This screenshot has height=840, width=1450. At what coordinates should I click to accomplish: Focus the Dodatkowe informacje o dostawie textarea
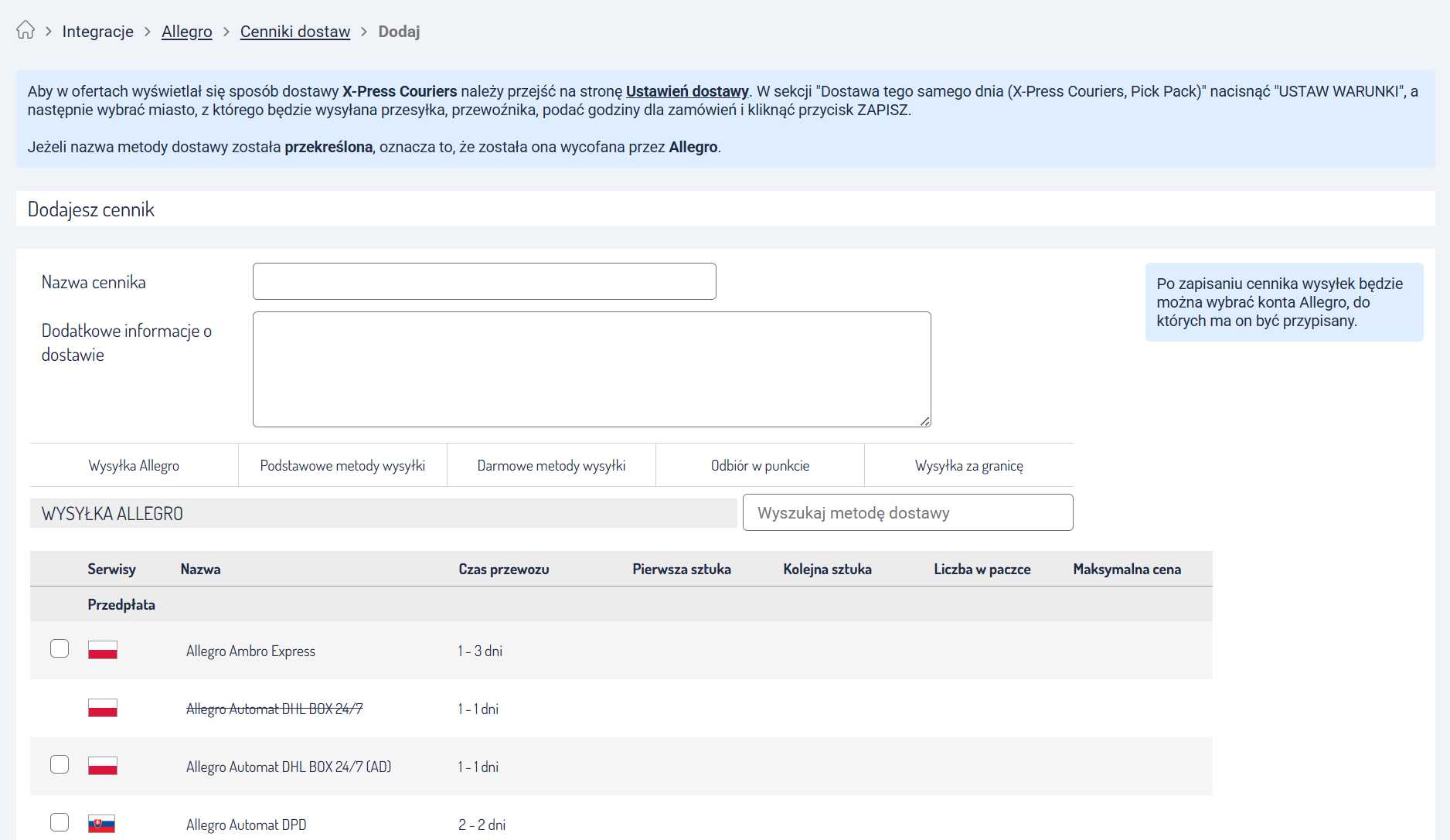(591, 369)
